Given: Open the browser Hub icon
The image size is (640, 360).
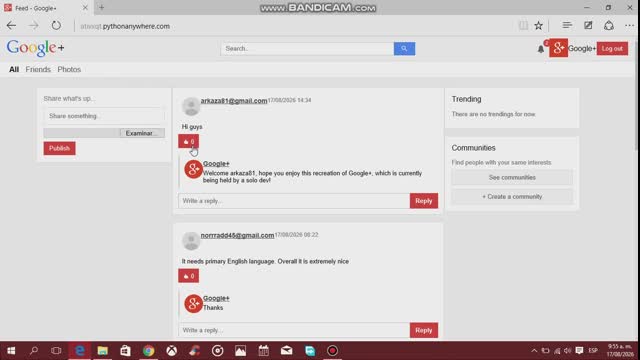Looking at the screenshot, I should tap(567, 25).
